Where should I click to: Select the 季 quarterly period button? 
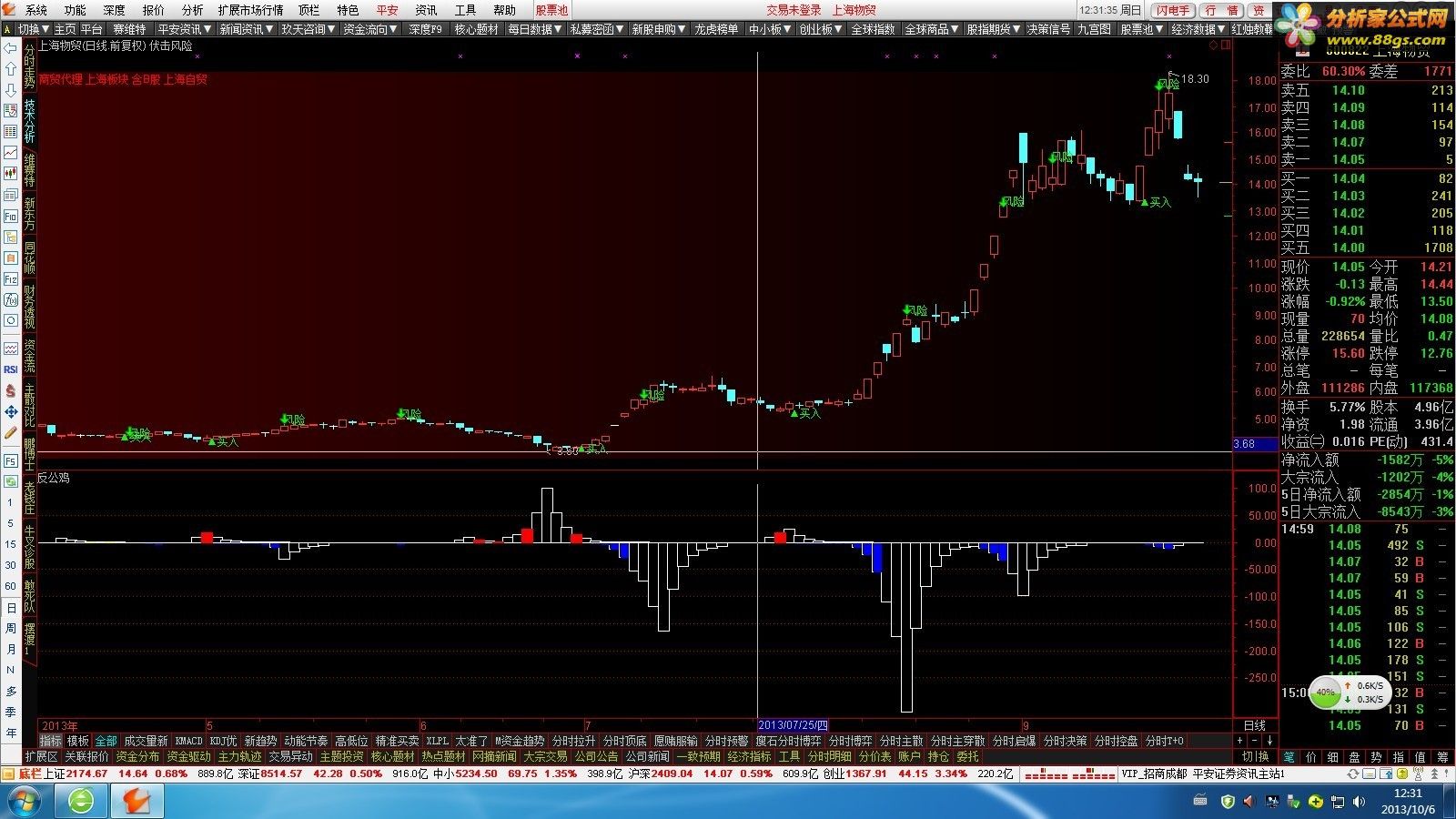[x=11, y=712]
